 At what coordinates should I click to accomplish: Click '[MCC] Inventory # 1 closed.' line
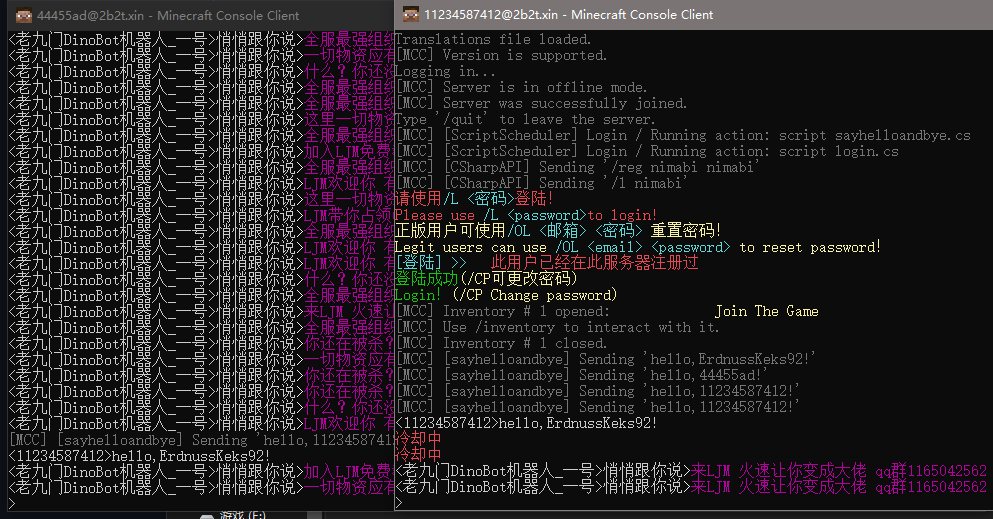coord(501,343)
